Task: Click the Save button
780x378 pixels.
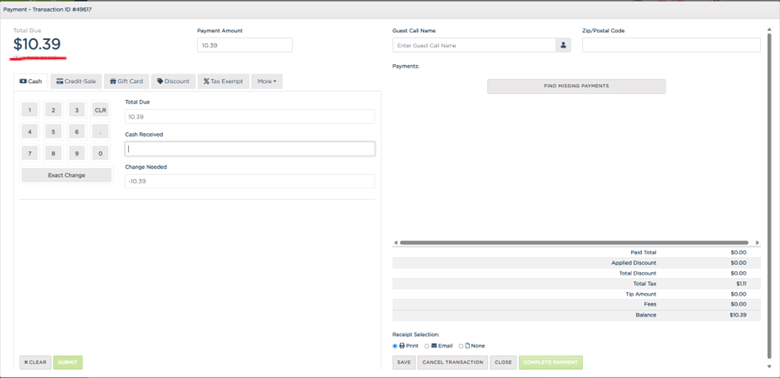Action: pos(404,362)
